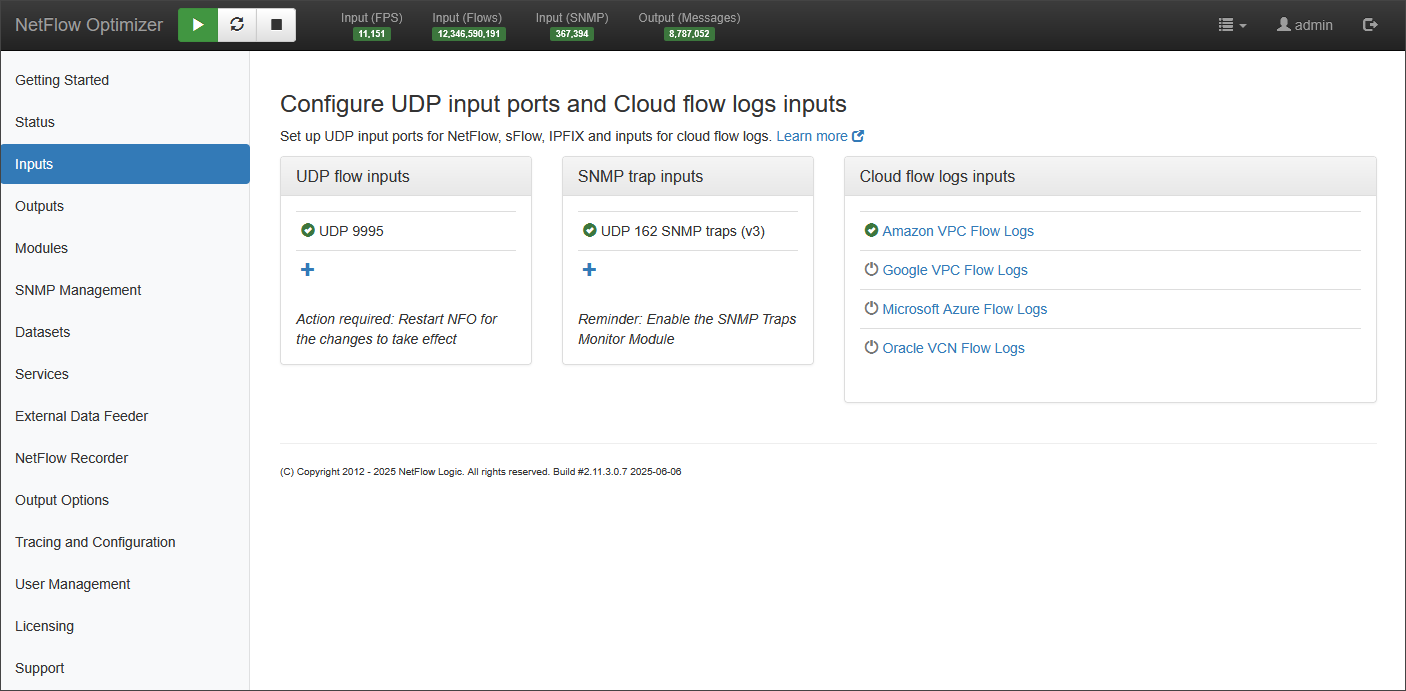Restart NFO with the refresh icon button

(237, 25)
